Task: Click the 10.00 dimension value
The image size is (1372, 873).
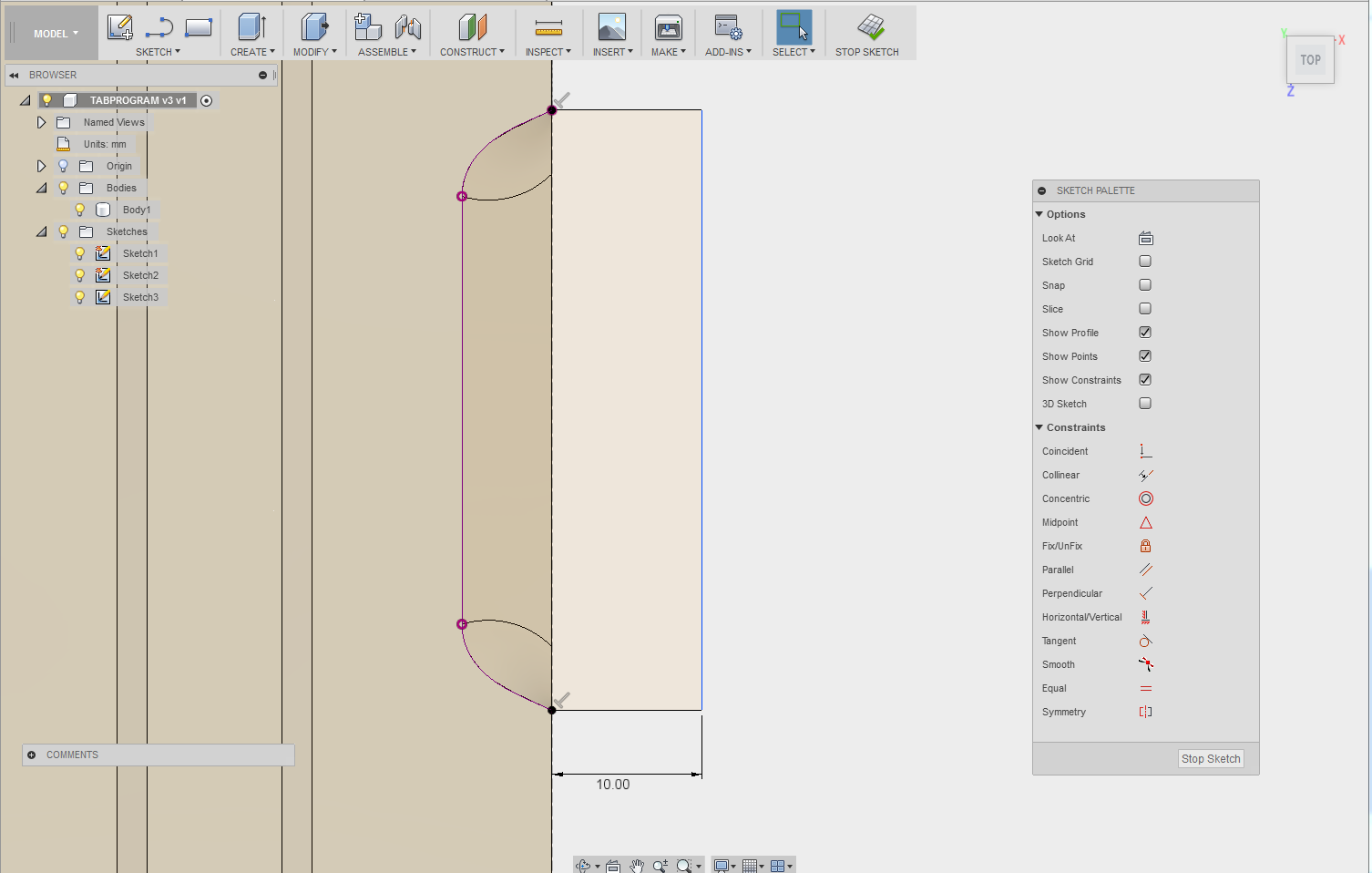Action: tap(613, 785)
